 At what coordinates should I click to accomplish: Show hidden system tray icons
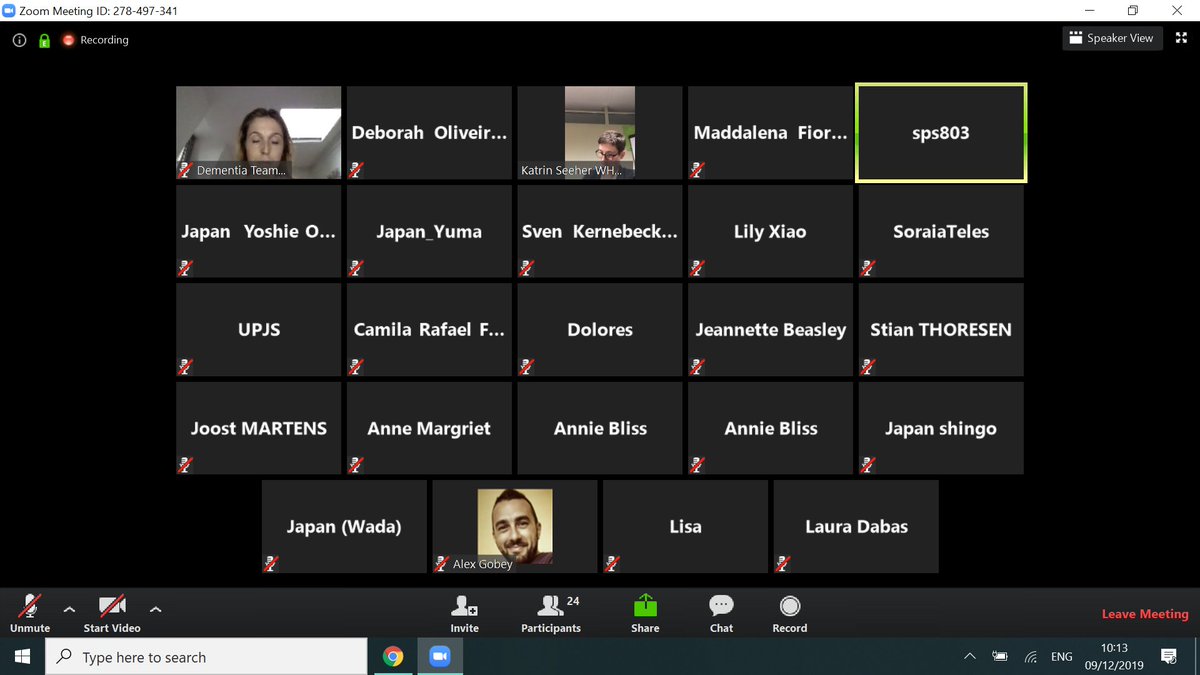point(969,657)
